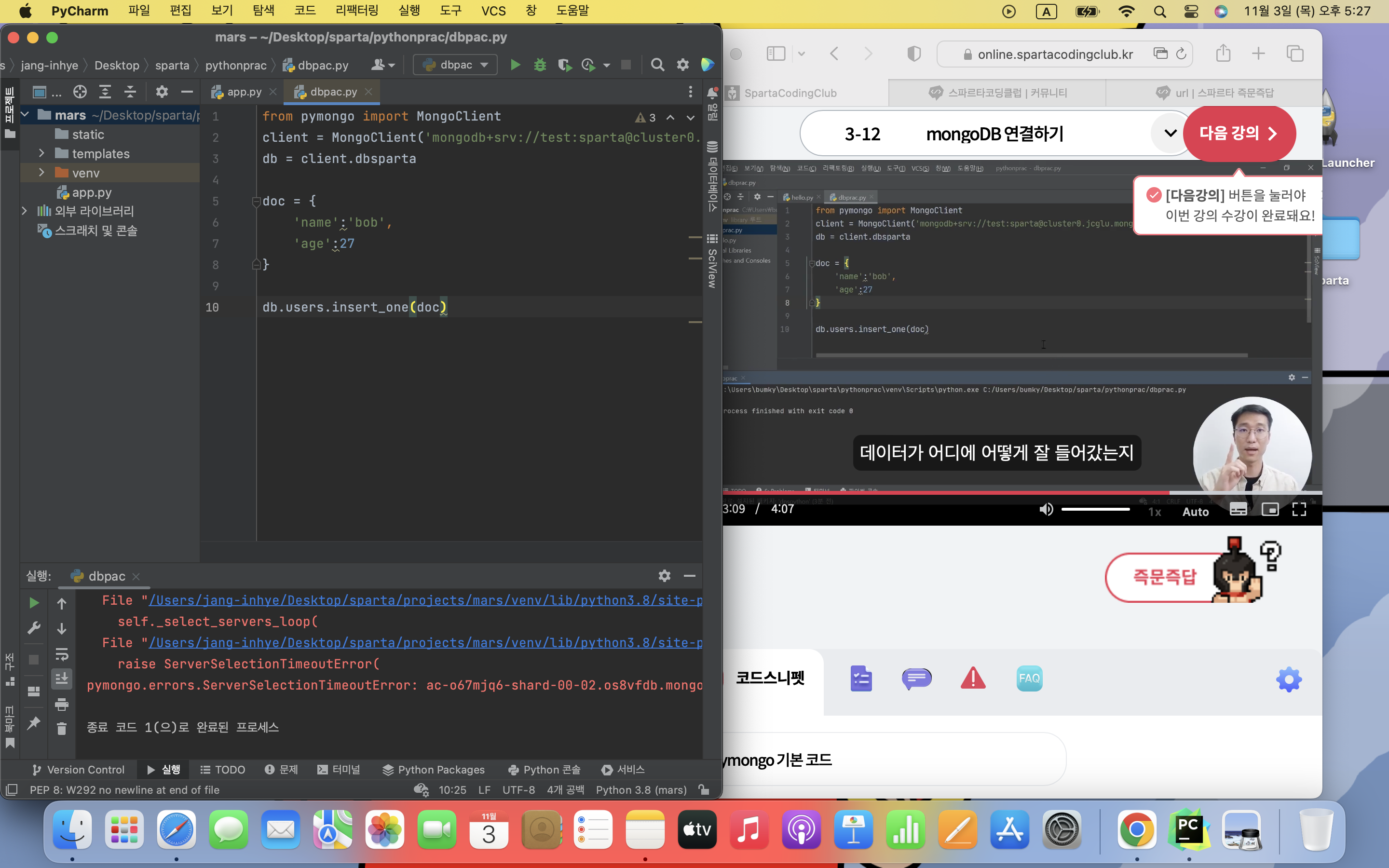Set video quality via Auto button
The image size is (1389, 868).
(x=1196, y=512)
